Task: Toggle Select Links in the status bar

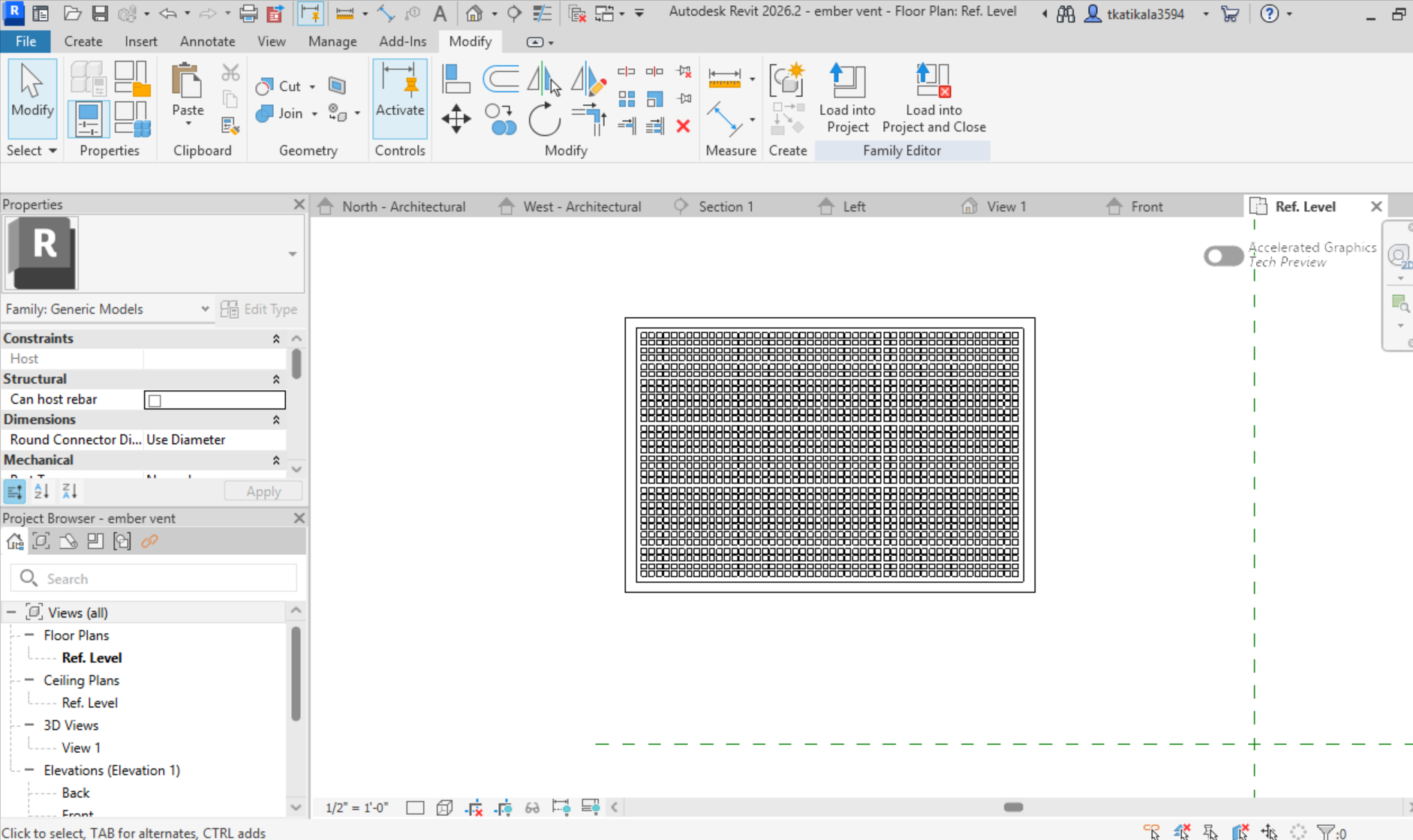Action: (x=1152, y=832)
